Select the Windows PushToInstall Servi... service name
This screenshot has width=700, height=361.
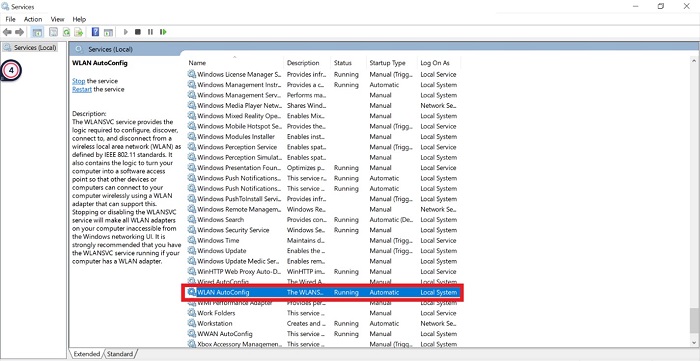coord(239,199)
